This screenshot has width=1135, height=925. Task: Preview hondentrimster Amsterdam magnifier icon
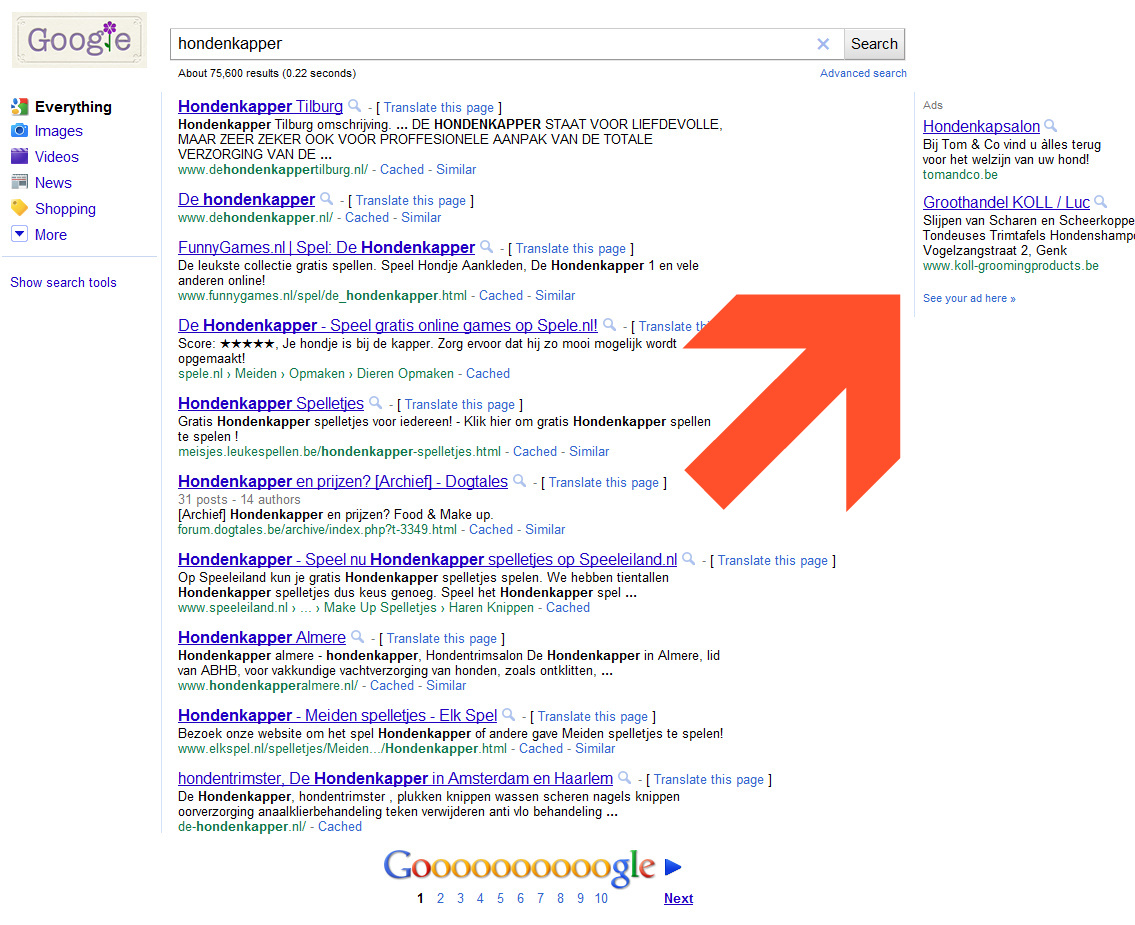point(624,778)
